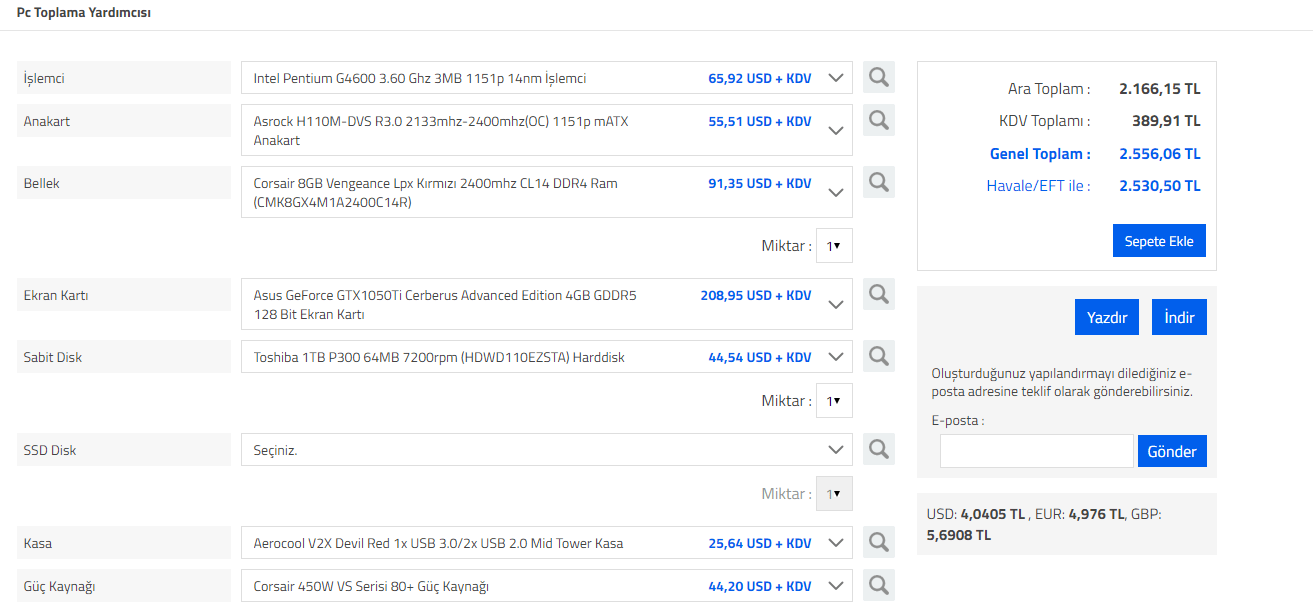Open search icon beside Kasa row
This screenshot has width=1313, height=610.
(x=879, y=542)
